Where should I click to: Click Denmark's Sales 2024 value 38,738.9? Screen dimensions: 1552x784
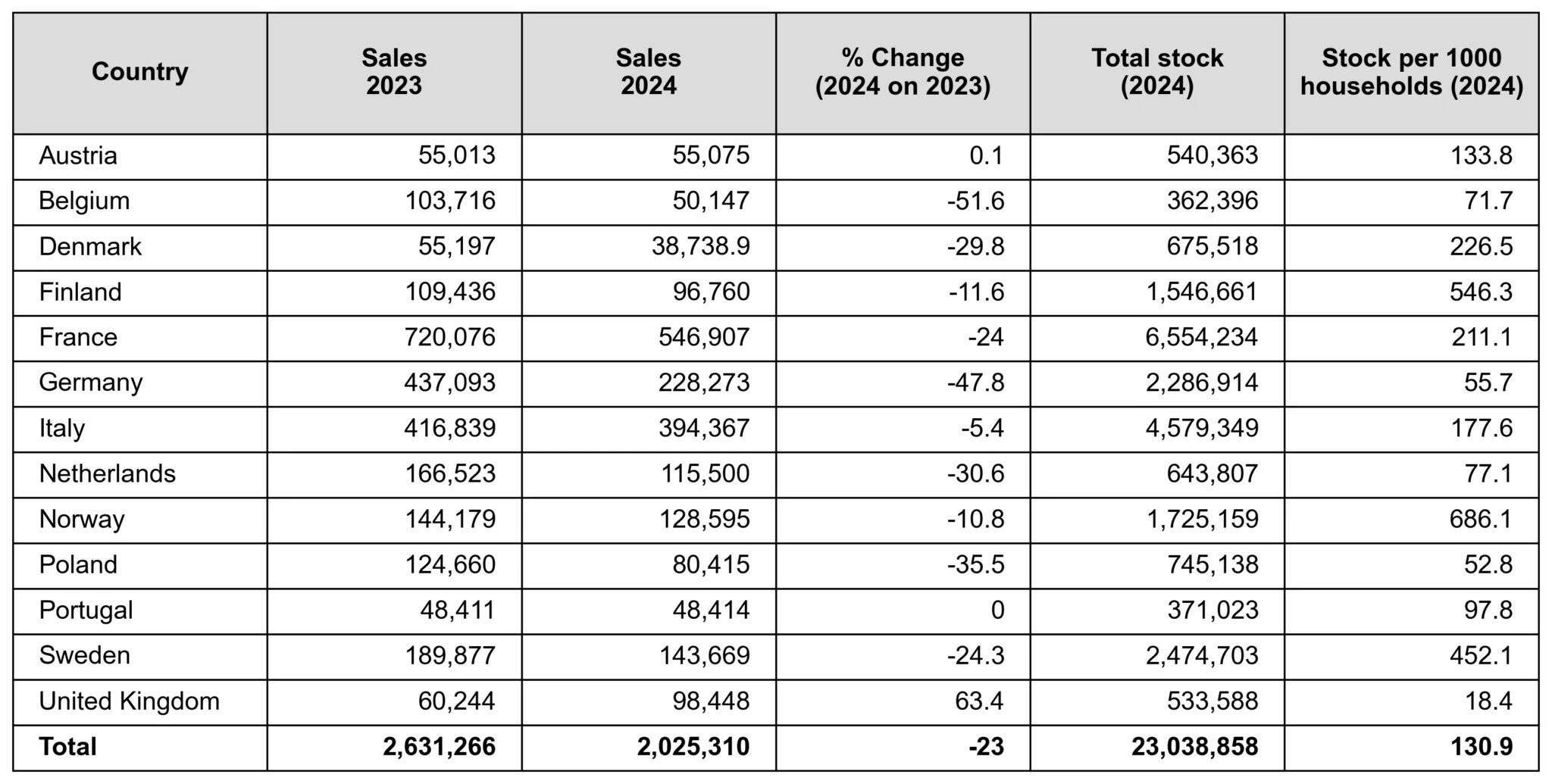click(700, 247)
